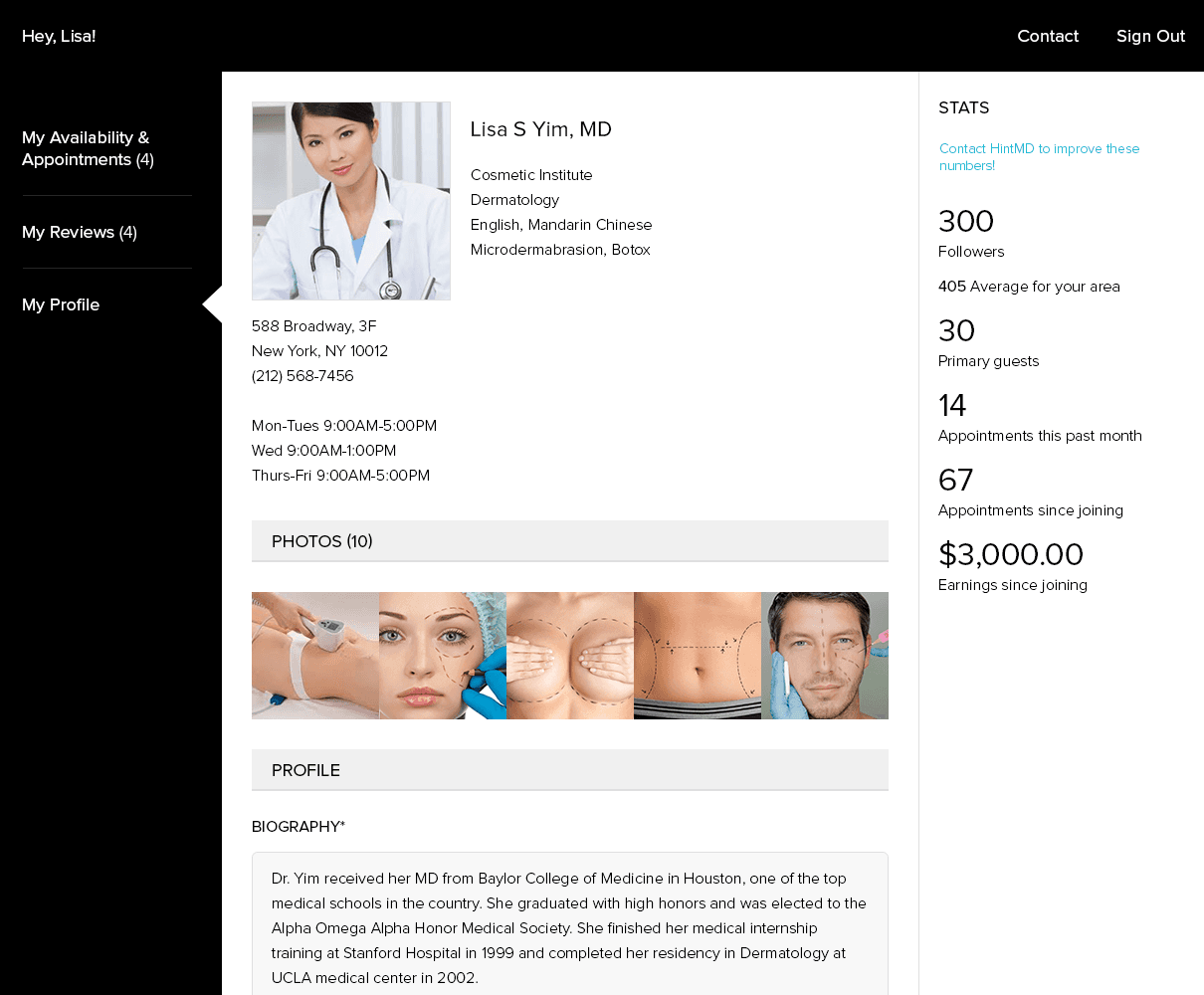Click the arrow indicator beside My Profile

(212, 304)
